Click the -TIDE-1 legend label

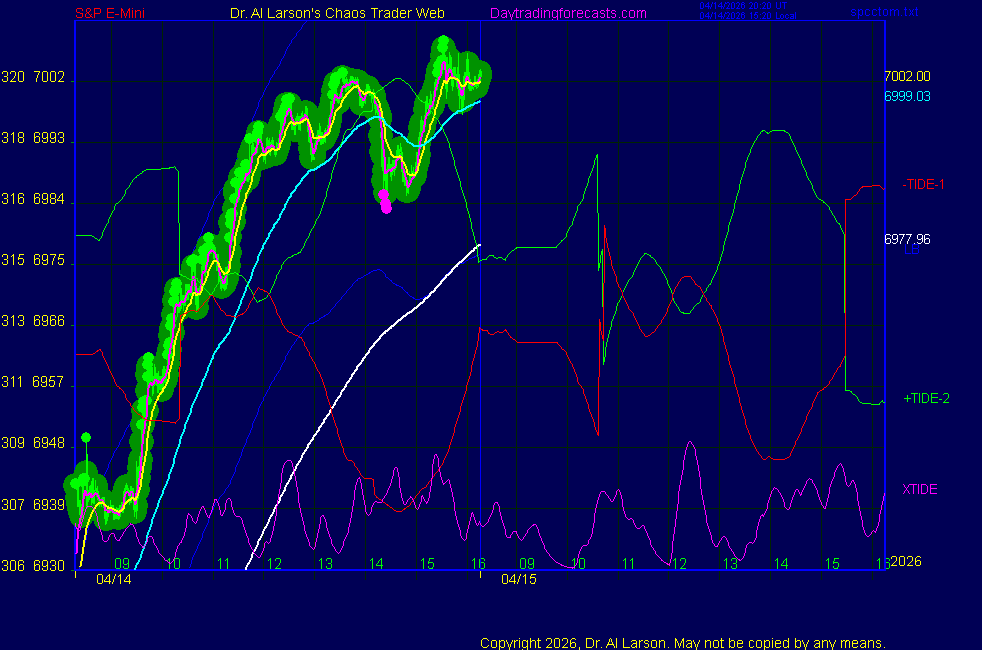923,185
